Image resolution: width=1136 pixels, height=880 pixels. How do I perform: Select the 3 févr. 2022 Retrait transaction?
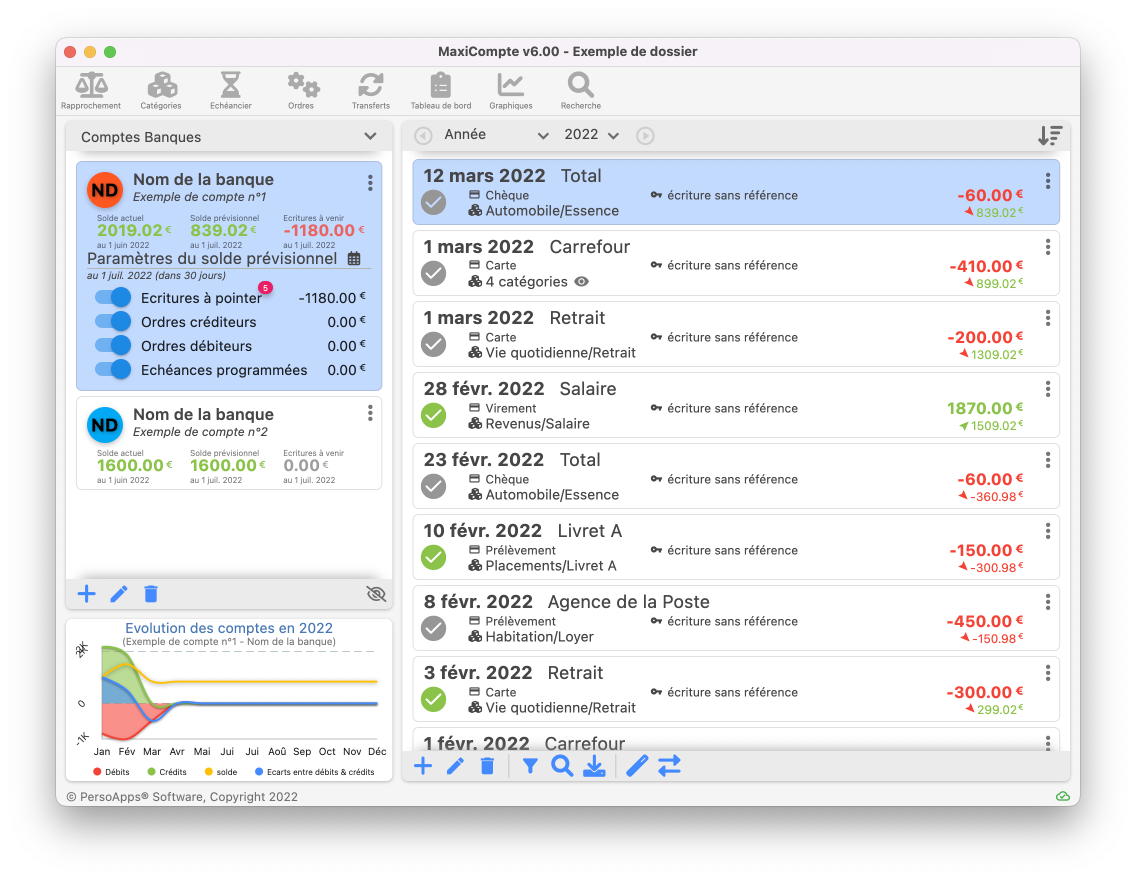tap(736, 689)
